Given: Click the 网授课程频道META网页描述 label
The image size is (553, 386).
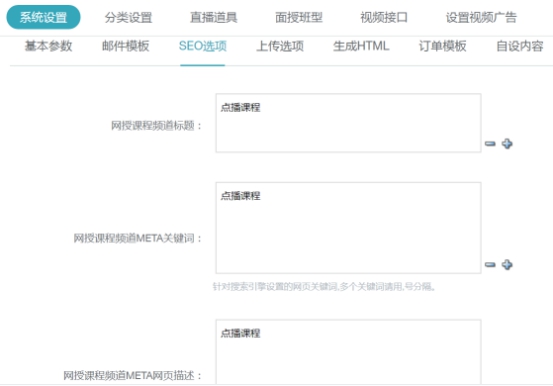Looking at the screenshot, I should pyautogui.click(x=133, y=375).
